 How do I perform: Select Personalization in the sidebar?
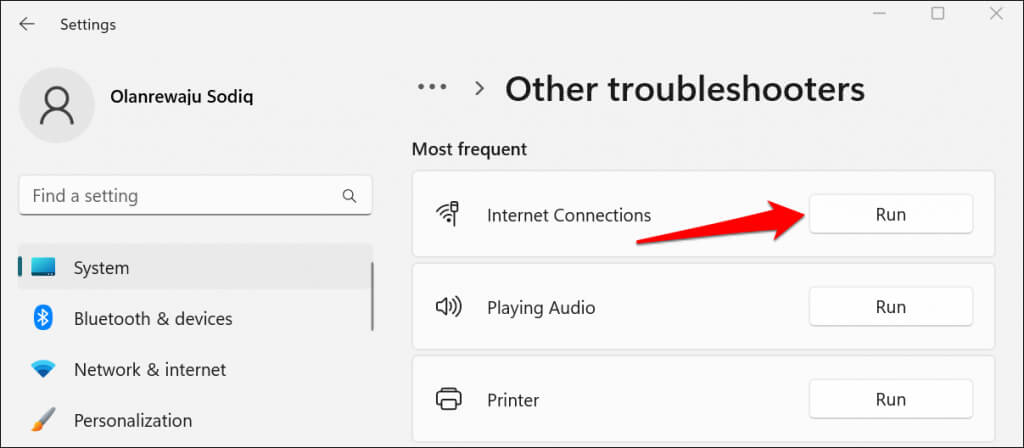click(x=133, y=421)
